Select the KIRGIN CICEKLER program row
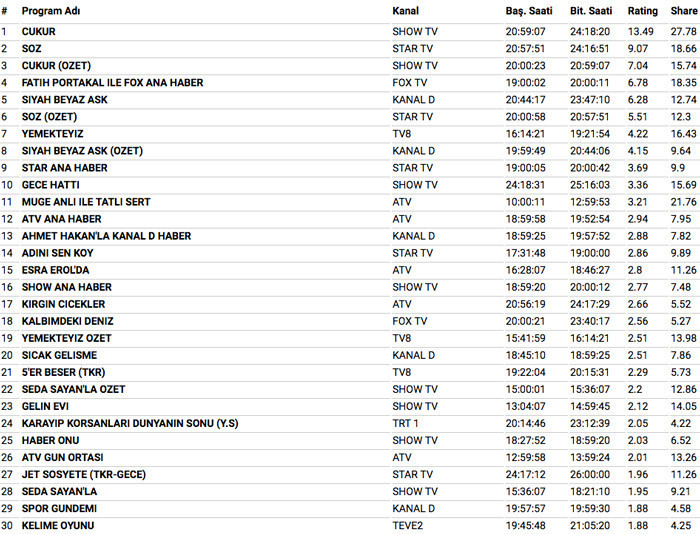 [x=63, y=304]
